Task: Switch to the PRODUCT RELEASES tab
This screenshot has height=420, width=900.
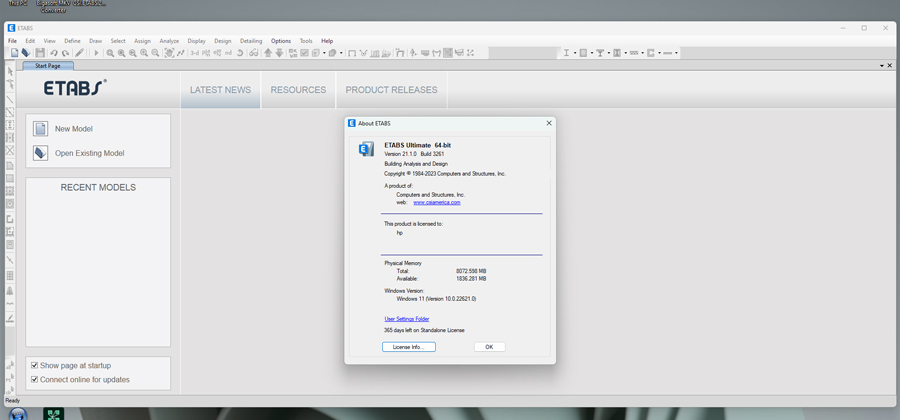Action: point(391,90)
